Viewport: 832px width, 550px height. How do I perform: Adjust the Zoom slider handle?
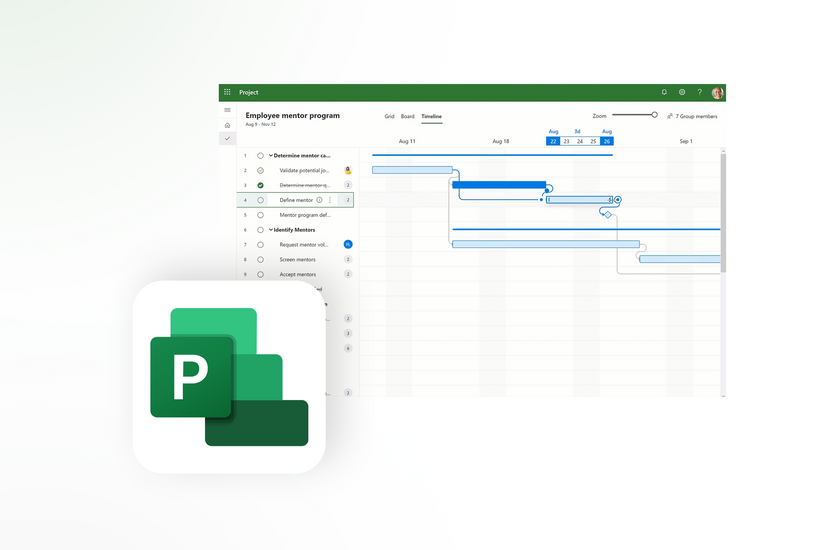(x=655, y=115)
